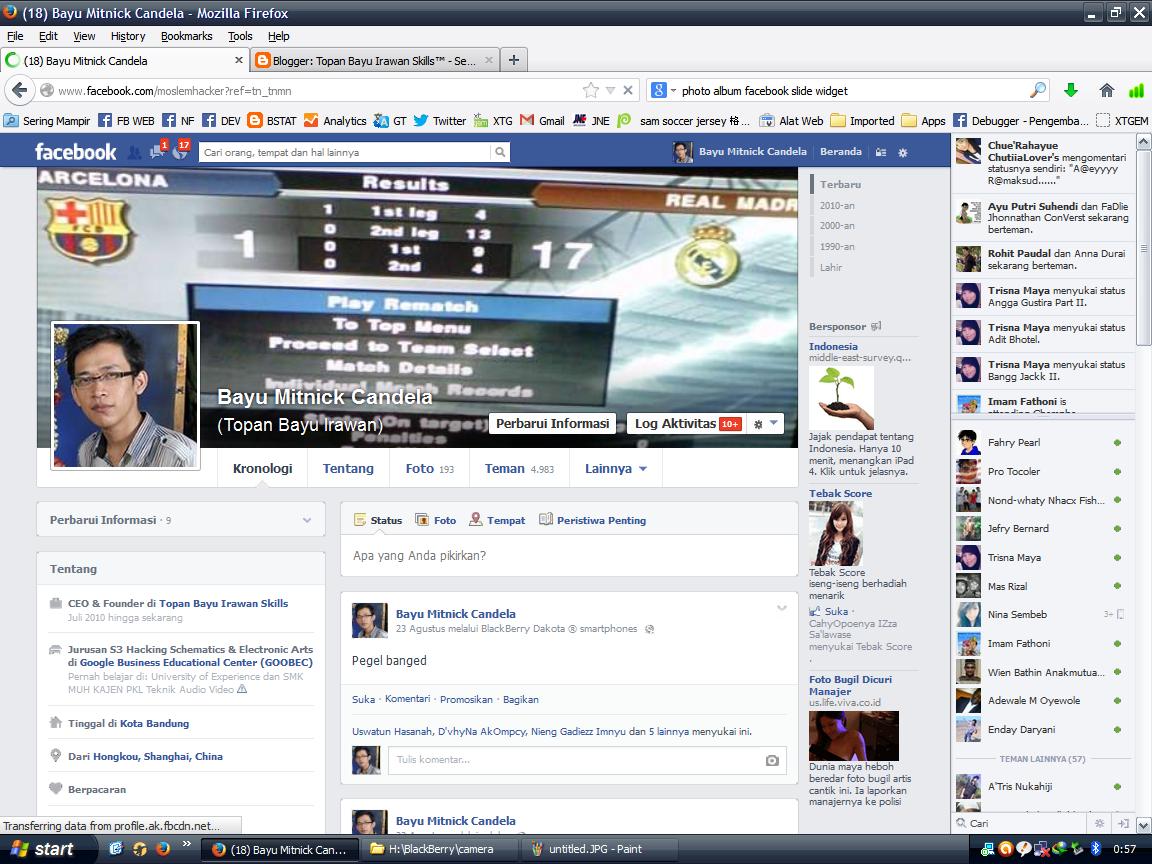Close the Bayu Mitnick Candela tab

click(x=239, y=60)
